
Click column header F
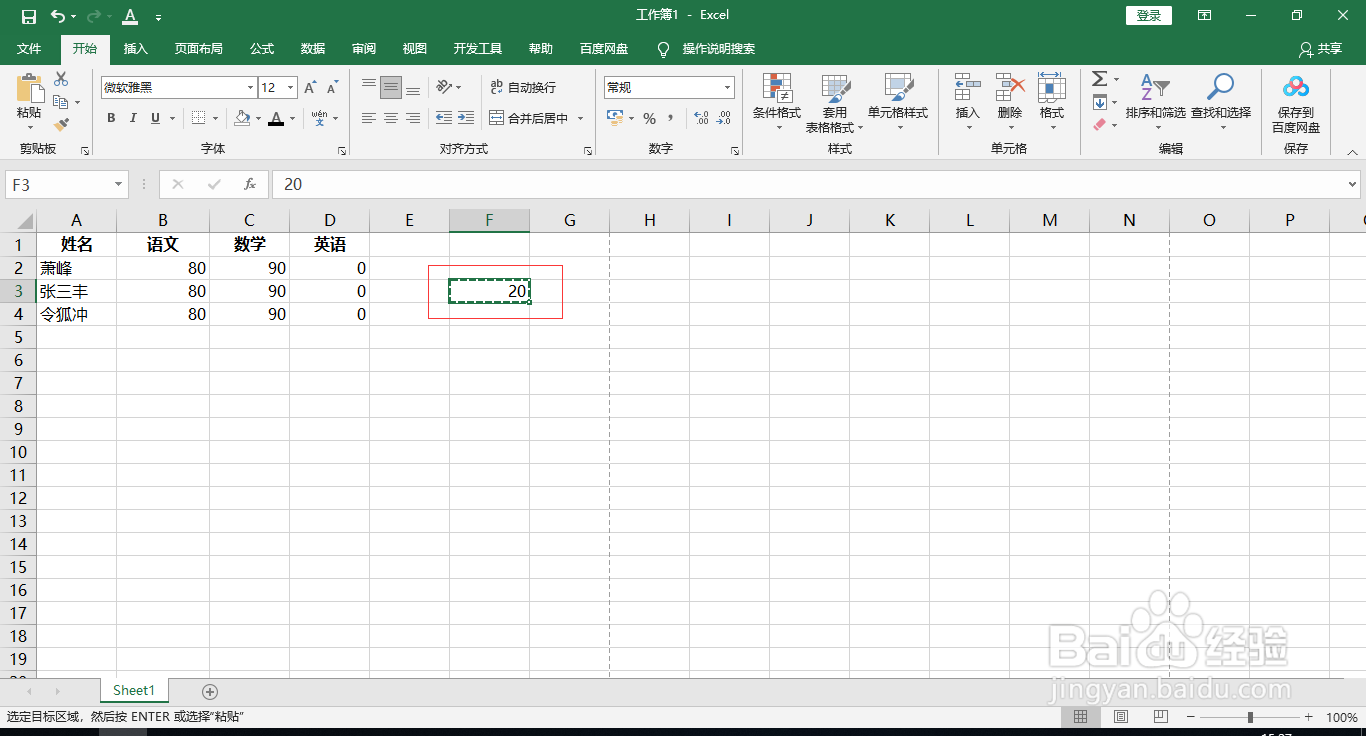(x=489, y=220)
